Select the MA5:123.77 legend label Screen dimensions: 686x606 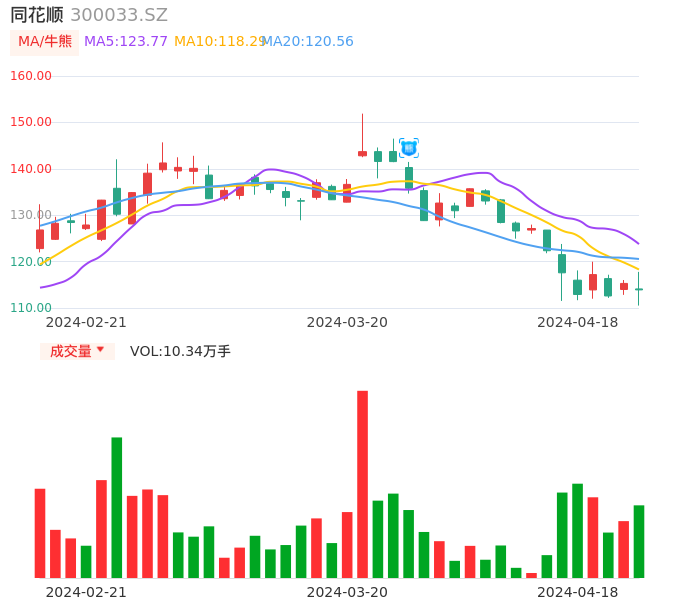coord(126,42)
